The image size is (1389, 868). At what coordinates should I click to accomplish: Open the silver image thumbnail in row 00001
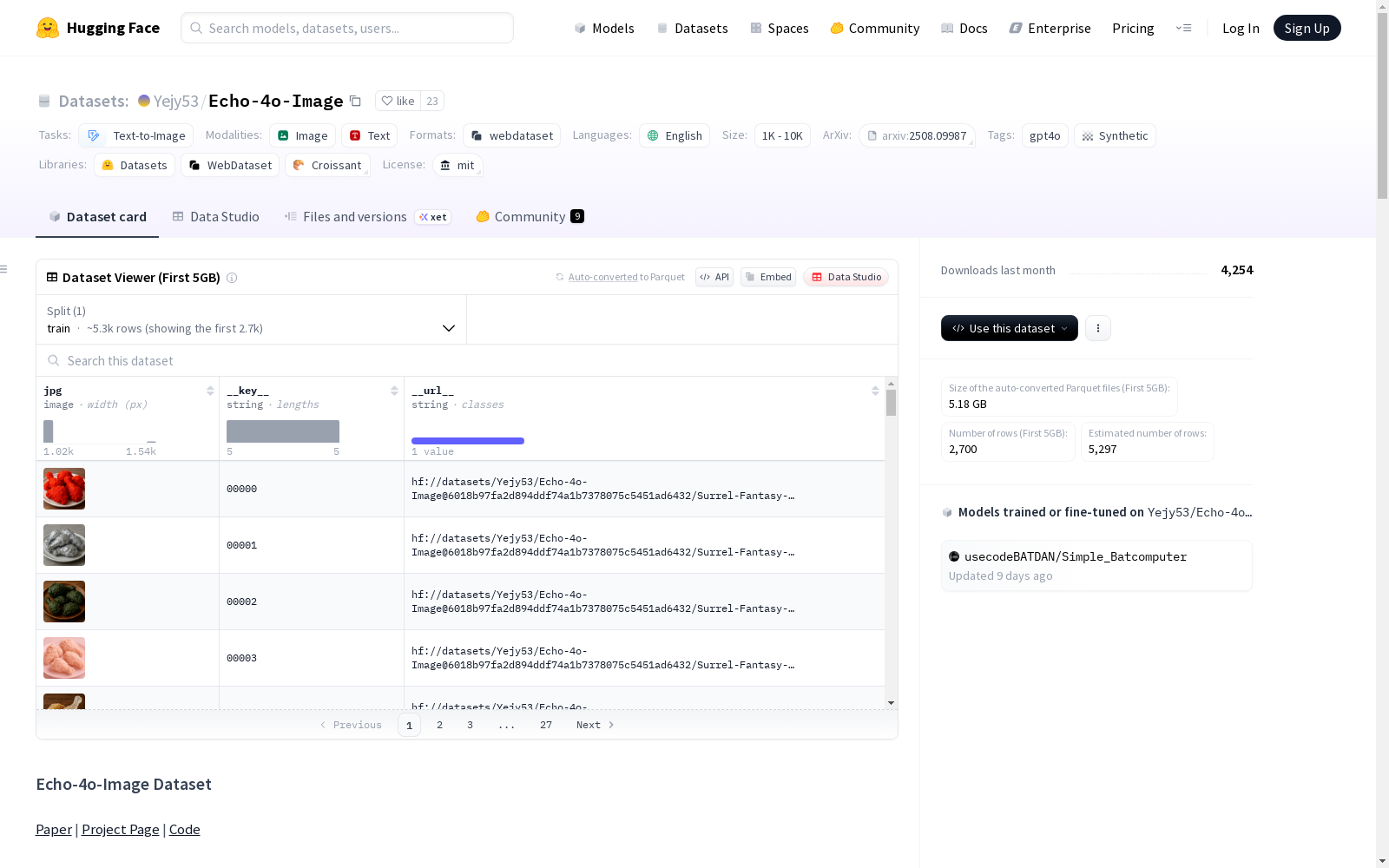pos(64,545)
